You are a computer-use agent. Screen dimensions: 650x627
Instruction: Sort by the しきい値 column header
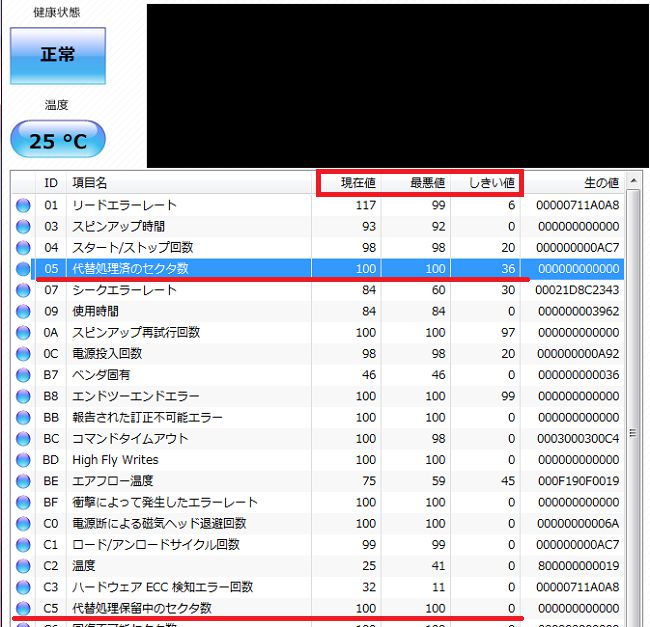tap(485, 183)
